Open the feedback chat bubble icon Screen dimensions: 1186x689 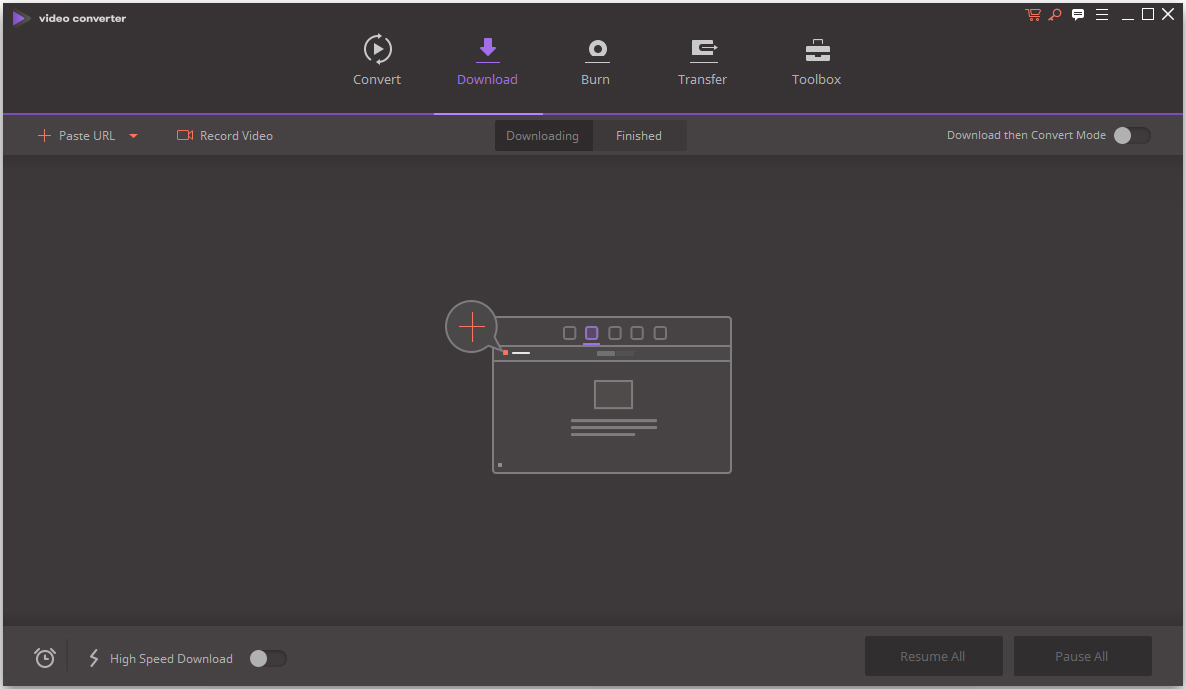(1078, 14)
